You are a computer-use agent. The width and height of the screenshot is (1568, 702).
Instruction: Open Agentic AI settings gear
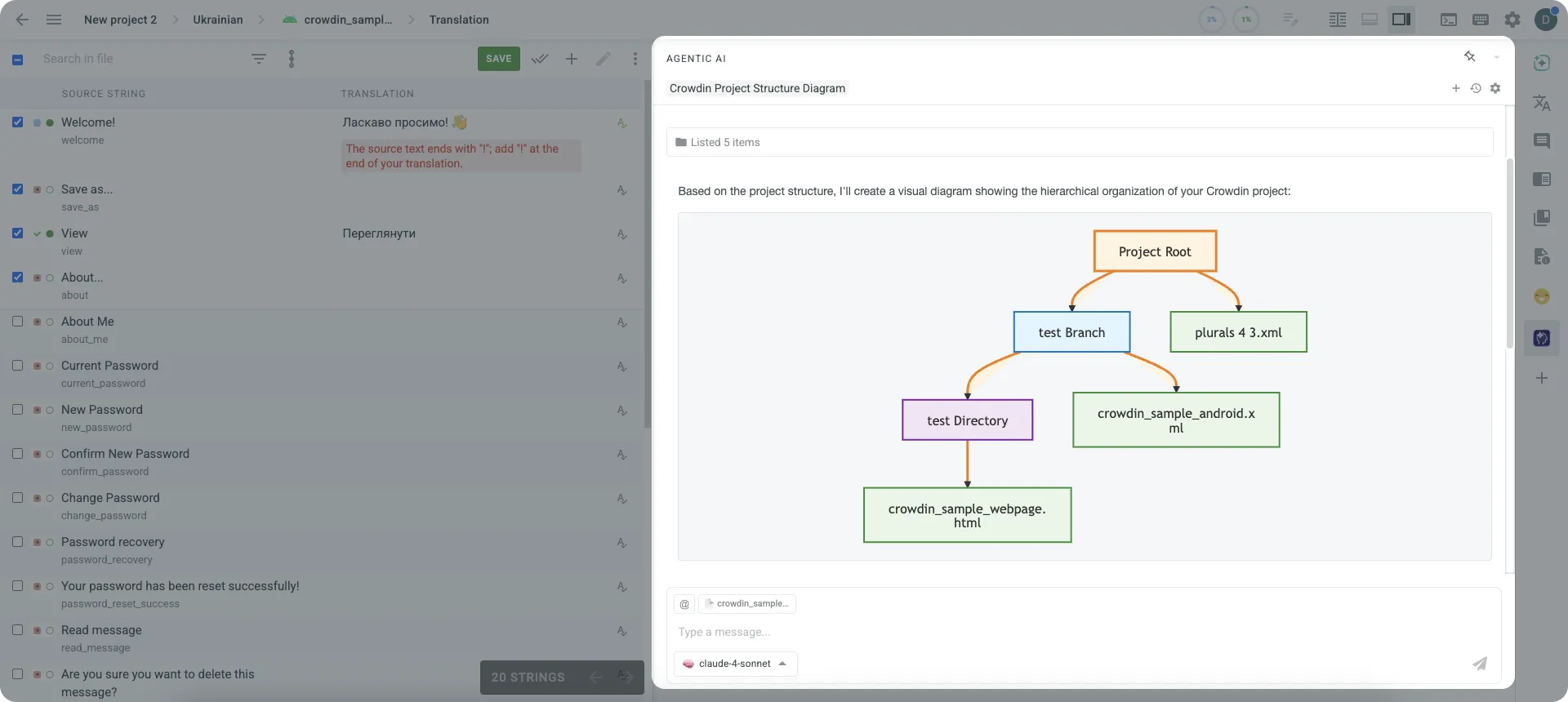(1495, 88)
